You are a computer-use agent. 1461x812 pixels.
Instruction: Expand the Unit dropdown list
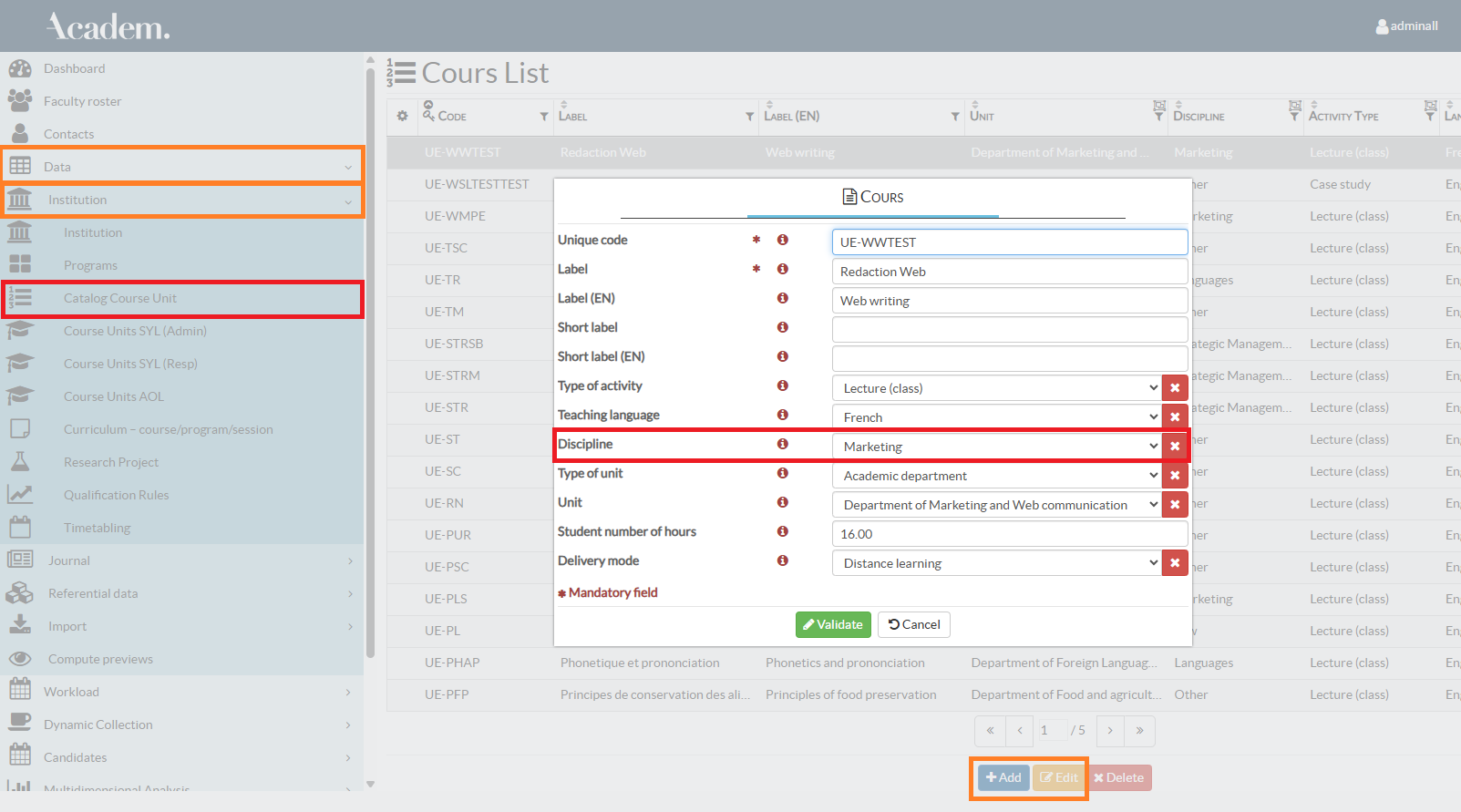(x=995, y=505)
